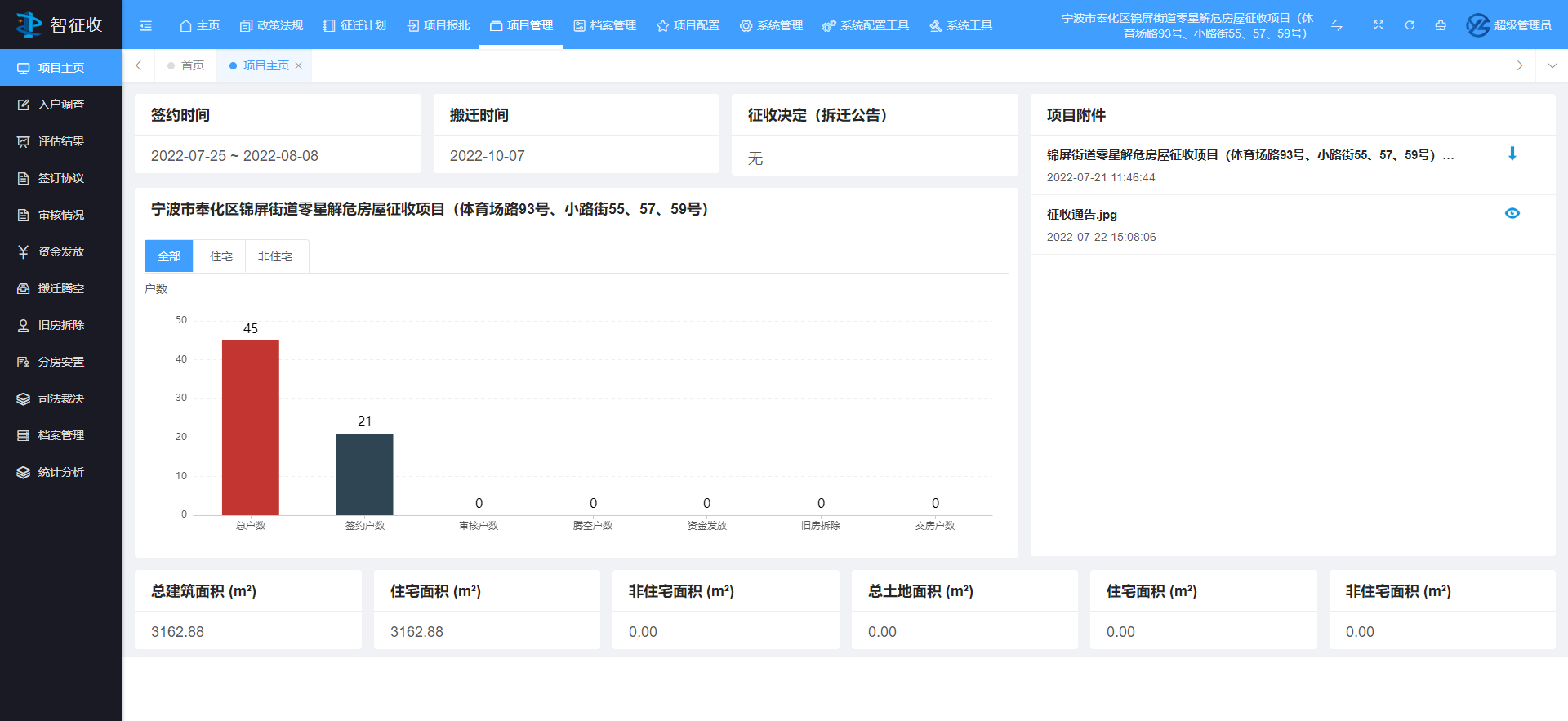Open the tab options dropdown chevron
1568x721 pixels.
pos(1552,65)
